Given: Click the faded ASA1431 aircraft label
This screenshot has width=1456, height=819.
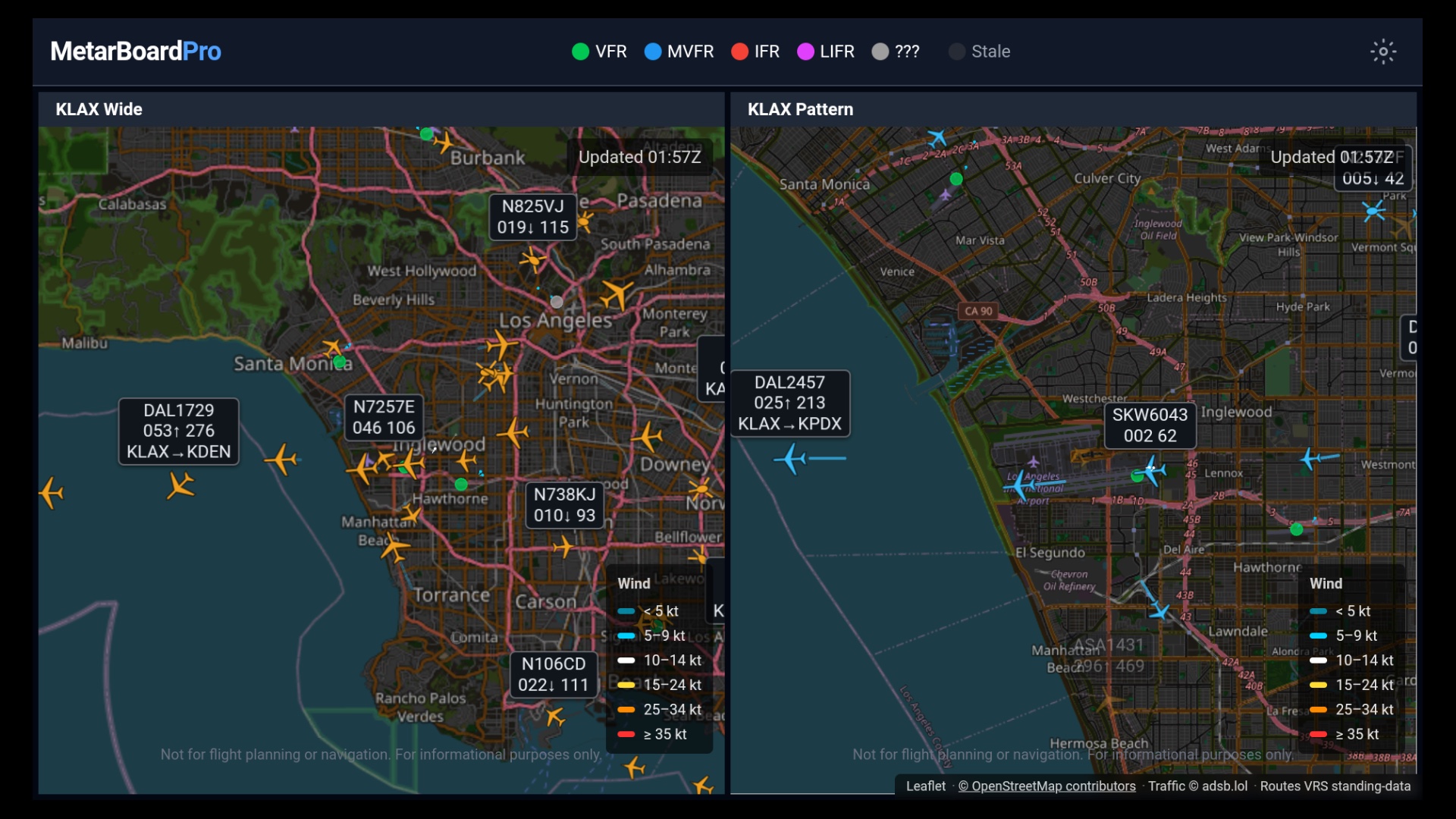Looking at the screenshot, I should 1108,655.
